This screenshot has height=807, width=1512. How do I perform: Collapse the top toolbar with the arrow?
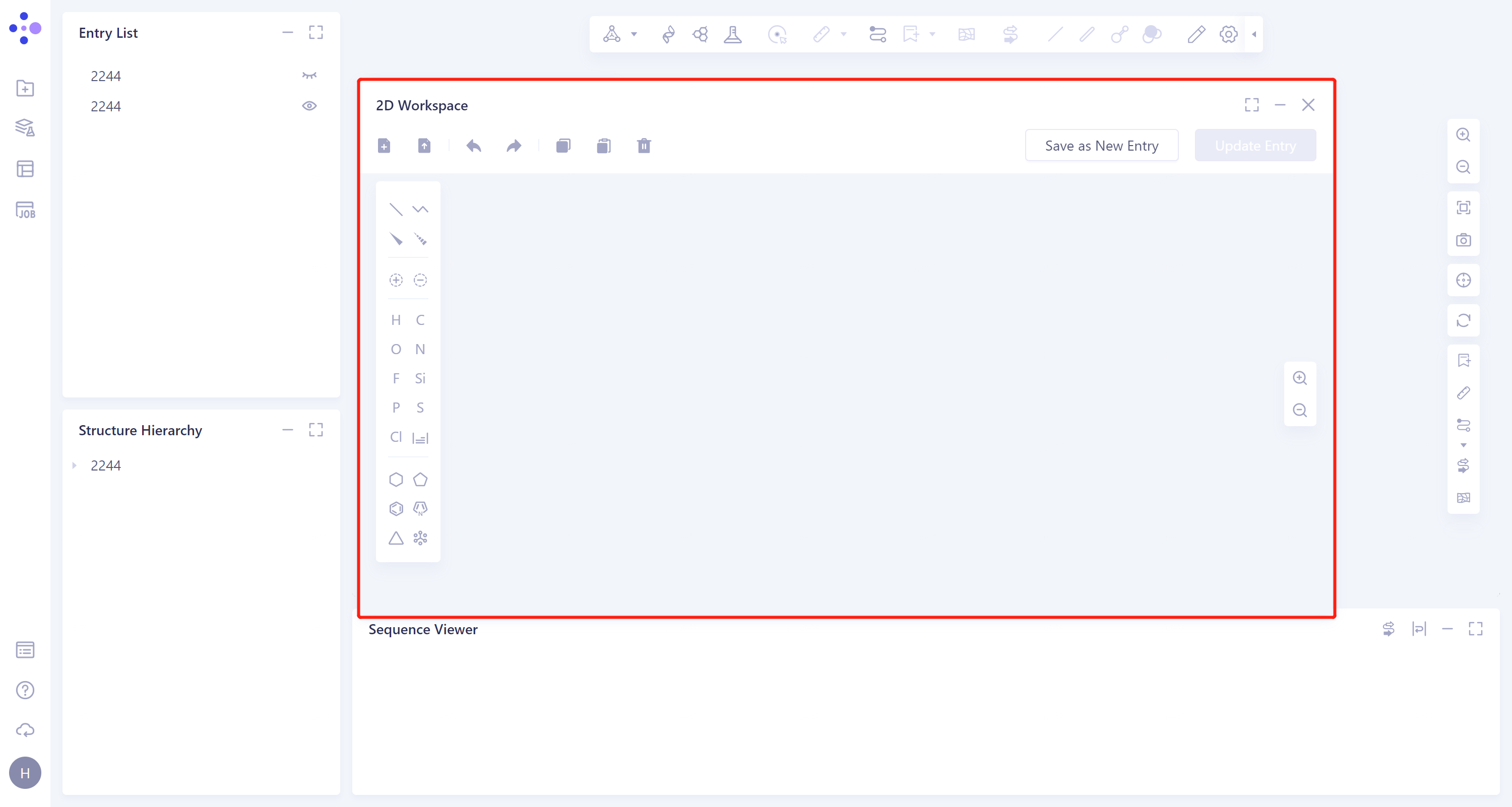pos(1254,34)
